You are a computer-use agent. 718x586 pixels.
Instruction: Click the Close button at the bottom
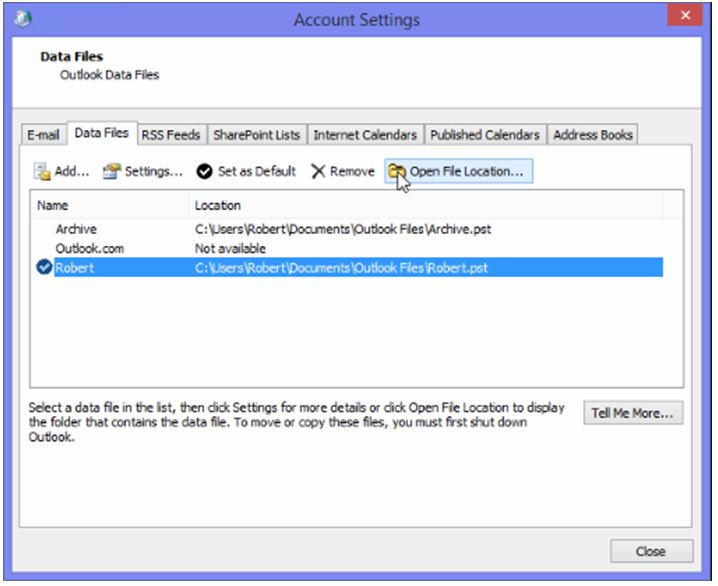651,551
